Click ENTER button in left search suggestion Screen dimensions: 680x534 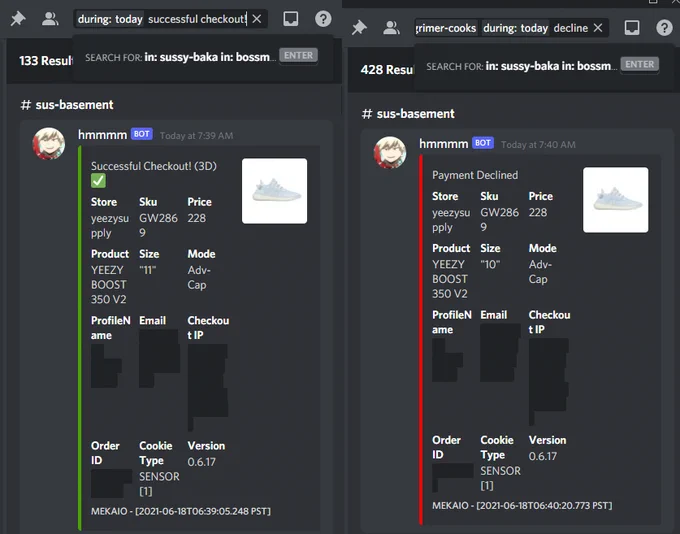pos(298,56)
